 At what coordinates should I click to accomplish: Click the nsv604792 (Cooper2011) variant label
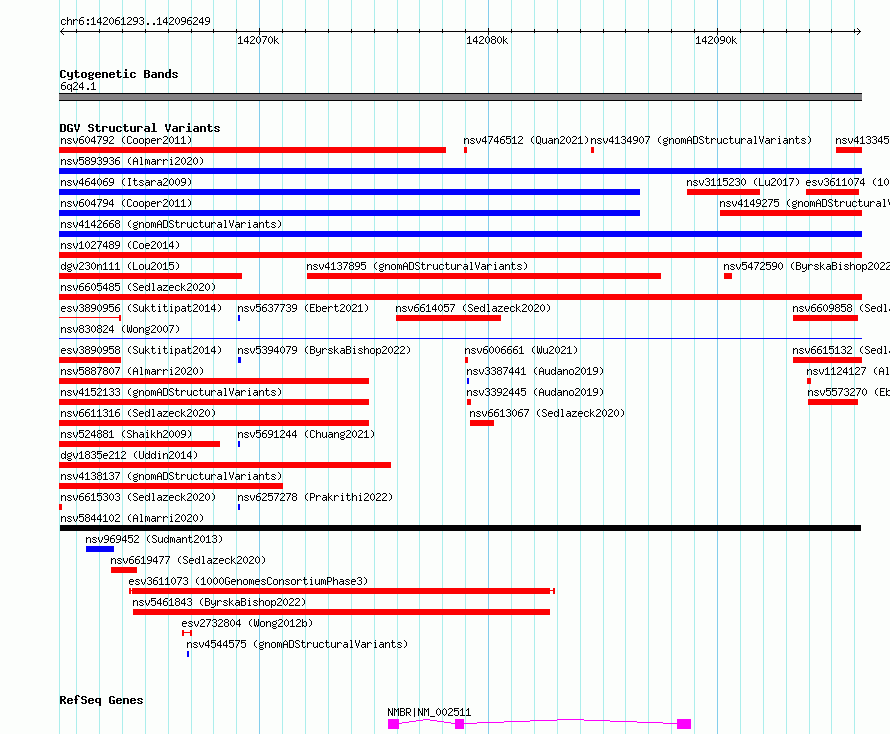(126, 140)
